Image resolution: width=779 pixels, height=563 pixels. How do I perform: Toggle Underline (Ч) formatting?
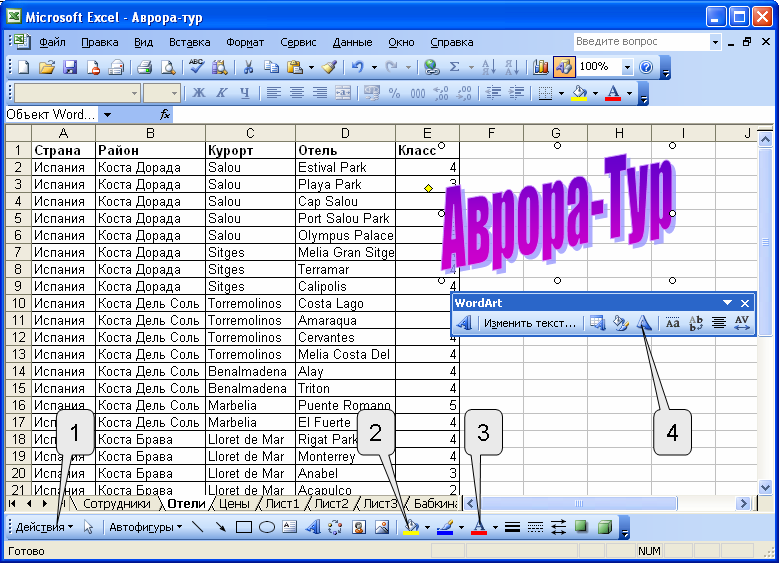[244, 93]
